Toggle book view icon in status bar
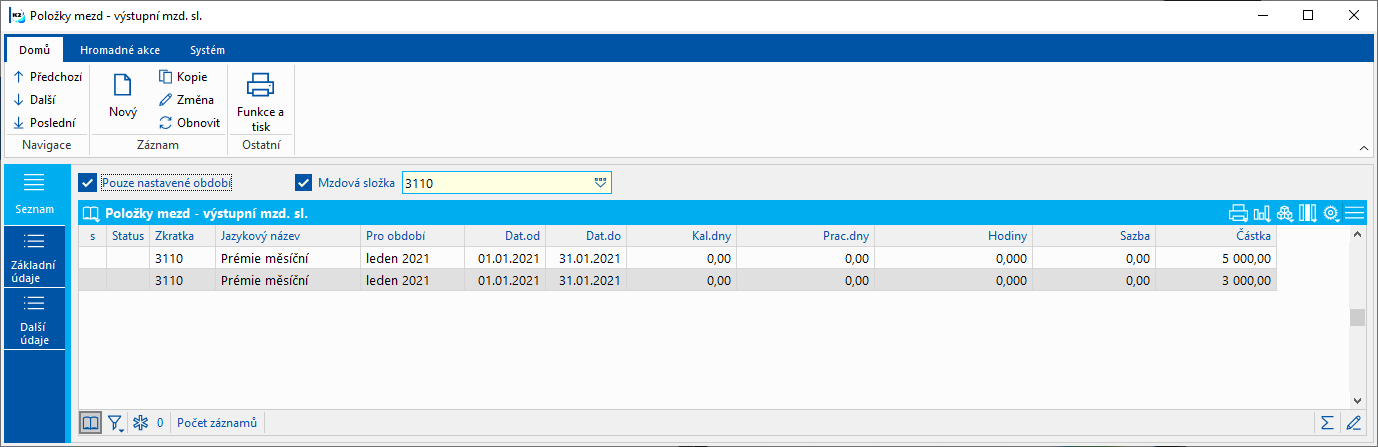Screen dimensions: 1378x447 point(91,423)
